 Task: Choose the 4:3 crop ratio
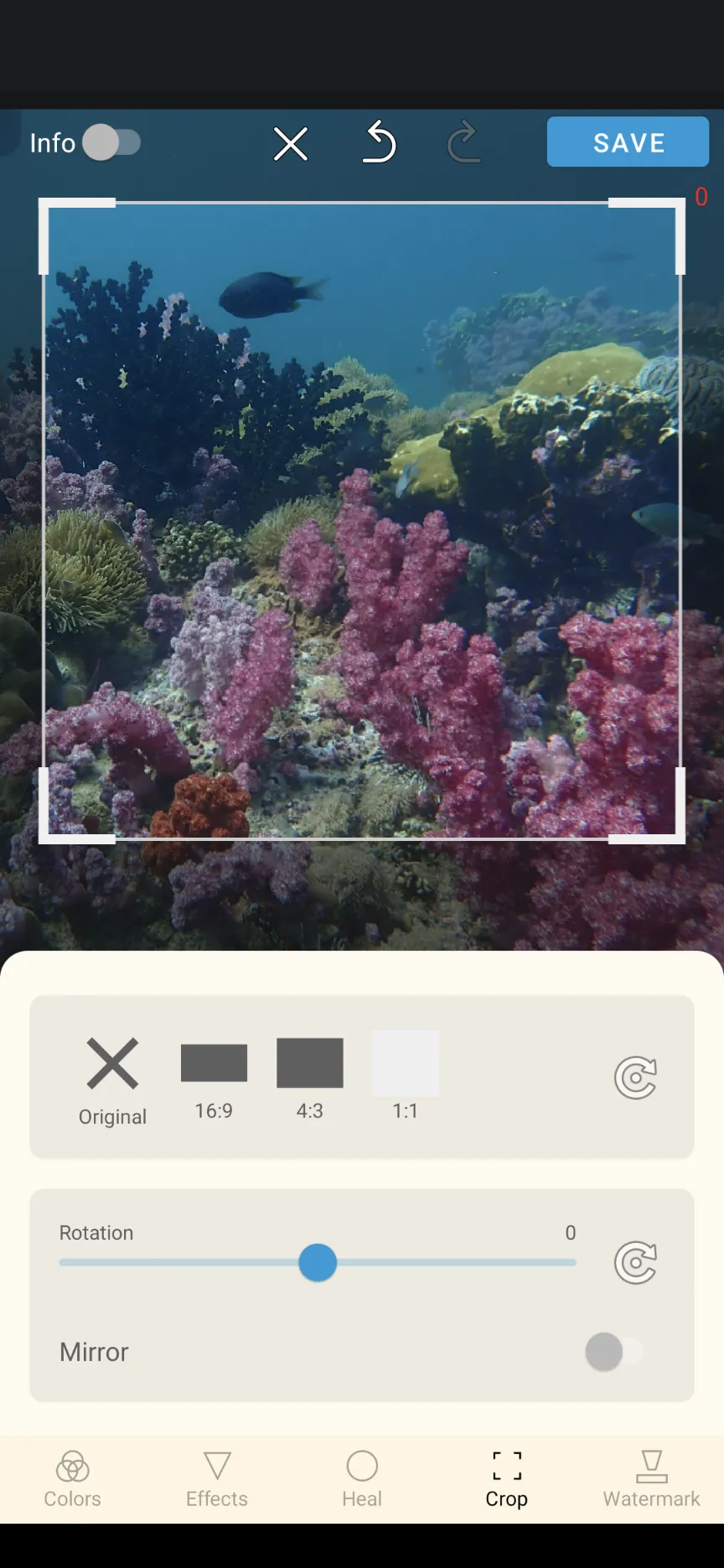pyautogui.click(x=310, y=1079)
